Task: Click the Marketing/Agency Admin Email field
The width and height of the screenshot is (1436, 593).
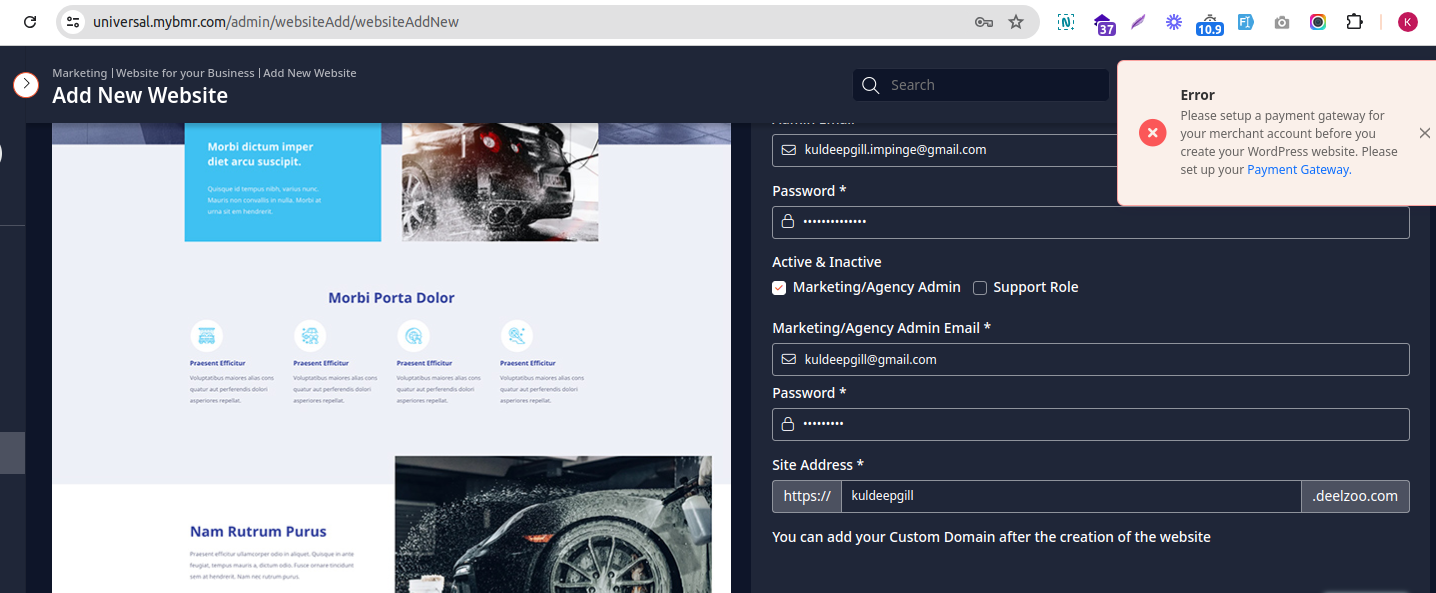Action: point(1090,360)
